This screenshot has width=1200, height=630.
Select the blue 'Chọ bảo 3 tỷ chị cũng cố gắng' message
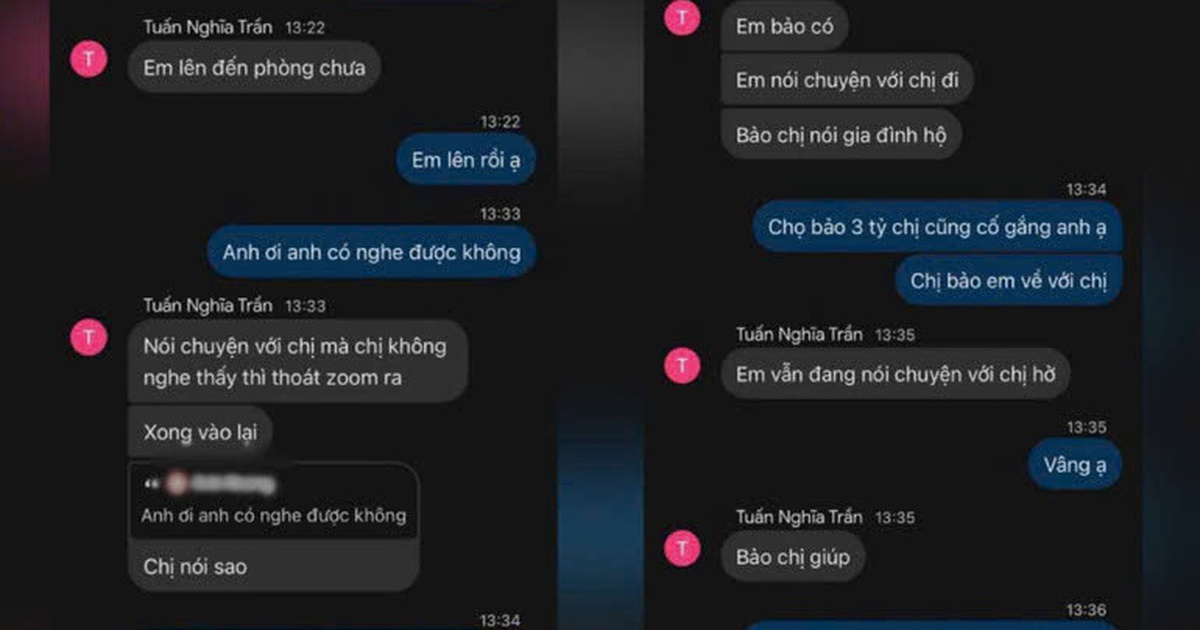937,227
